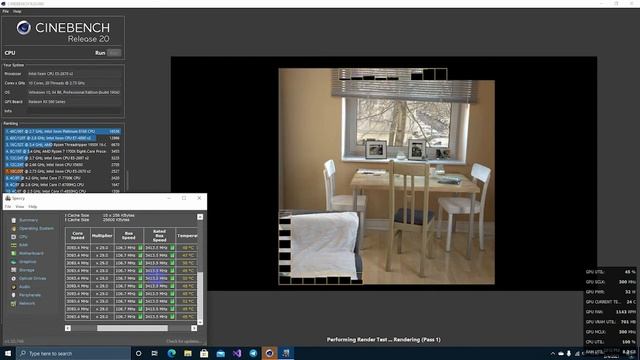
Task: Select highlighted ranking row Xeon E5-2670 v2
Action: click(x=63, y=171)
